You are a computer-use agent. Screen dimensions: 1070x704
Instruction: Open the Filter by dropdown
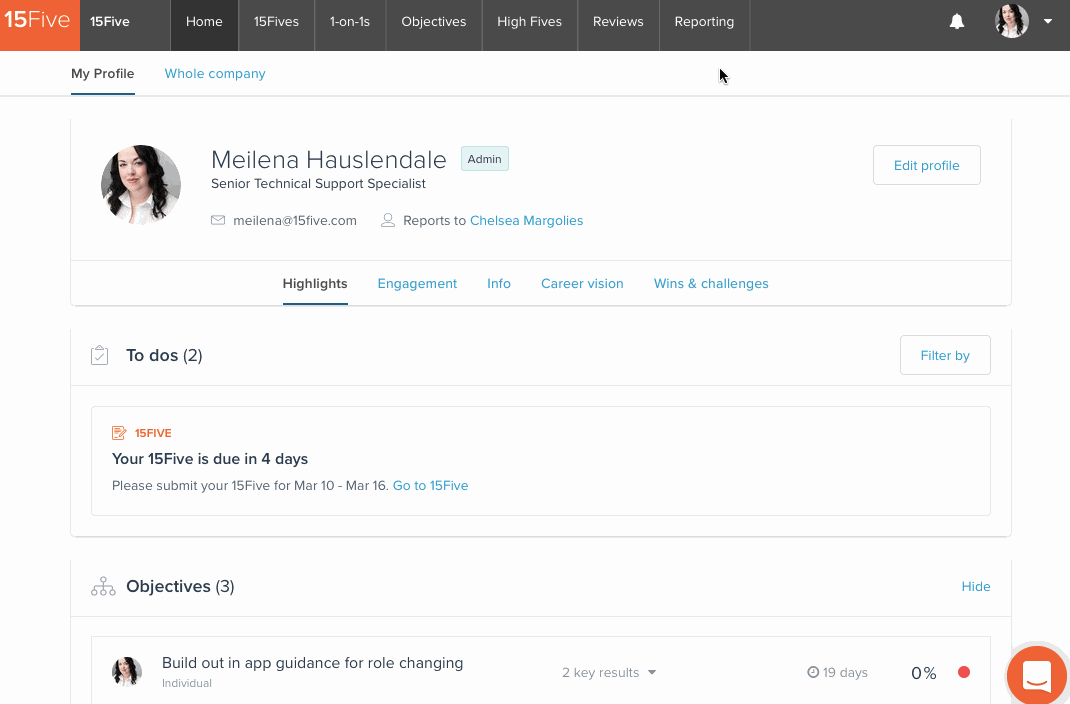click(x=945, y=355)
